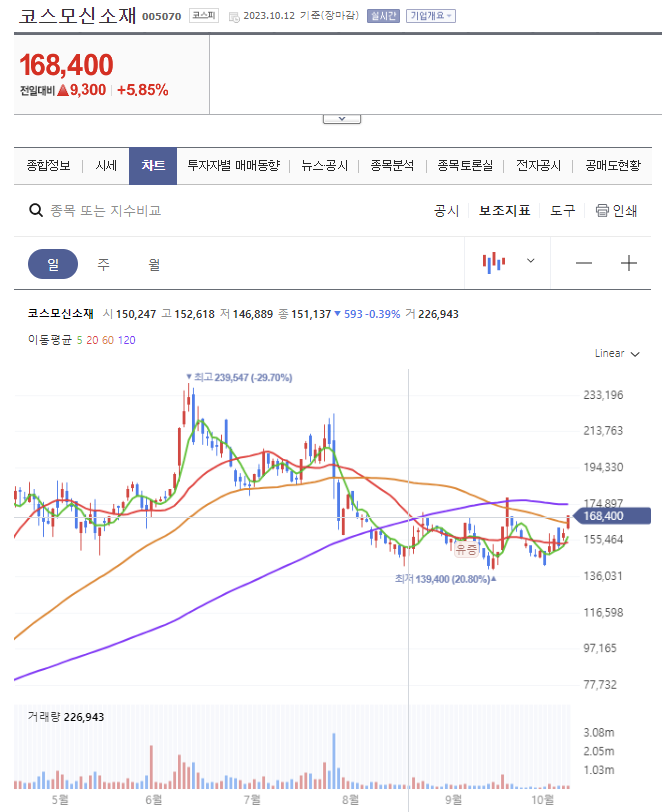Click the stock code 005070

coord(162,17)
